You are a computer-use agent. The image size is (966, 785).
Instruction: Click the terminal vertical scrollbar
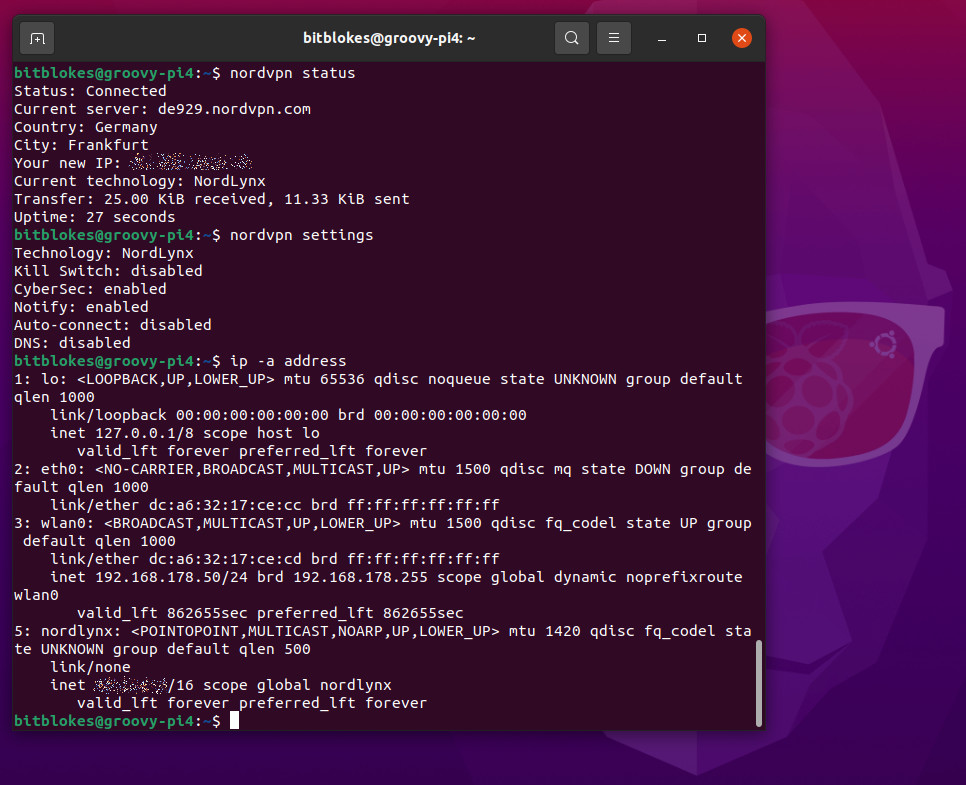[x=759, y=683]
